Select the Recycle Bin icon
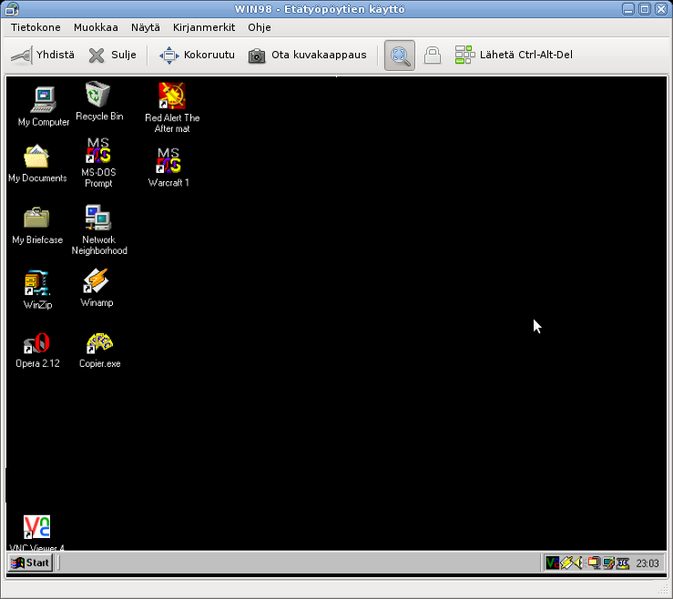Viewport: 673px width, 599px height. coord(98,96)
